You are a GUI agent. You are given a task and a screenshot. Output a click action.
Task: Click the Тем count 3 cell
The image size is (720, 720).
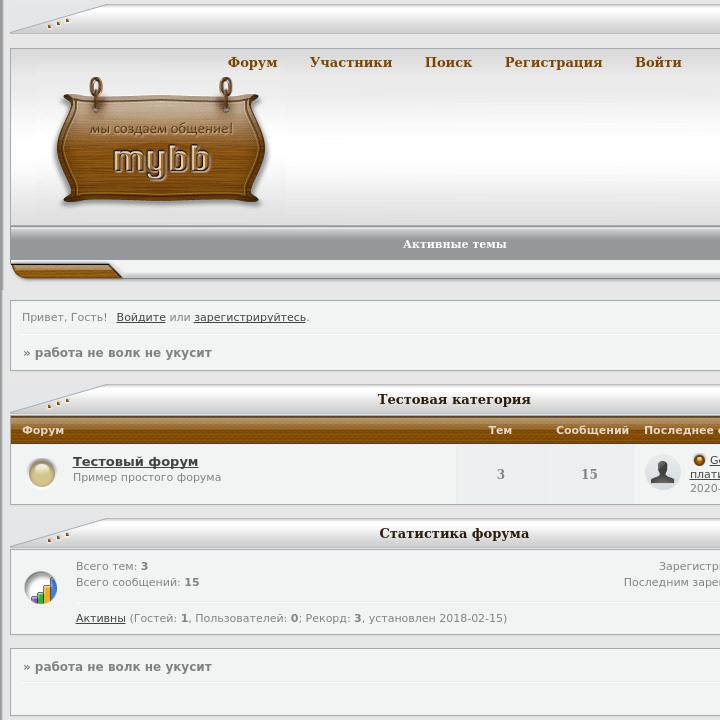(501, 474)
